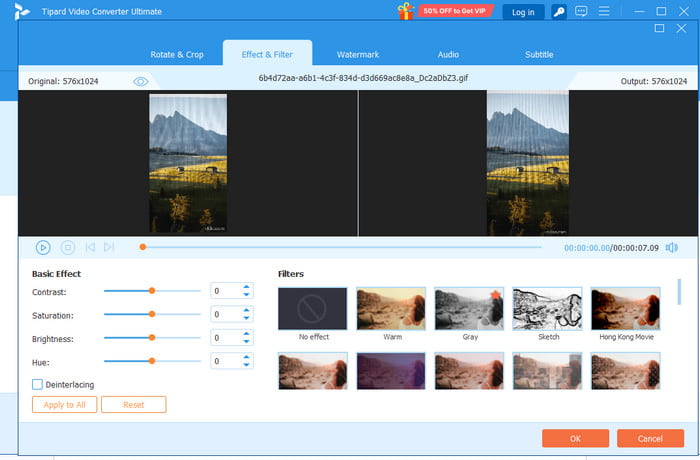The image size is (700, 460).
Task: Open the Audio tab
Action: (448, 54)
